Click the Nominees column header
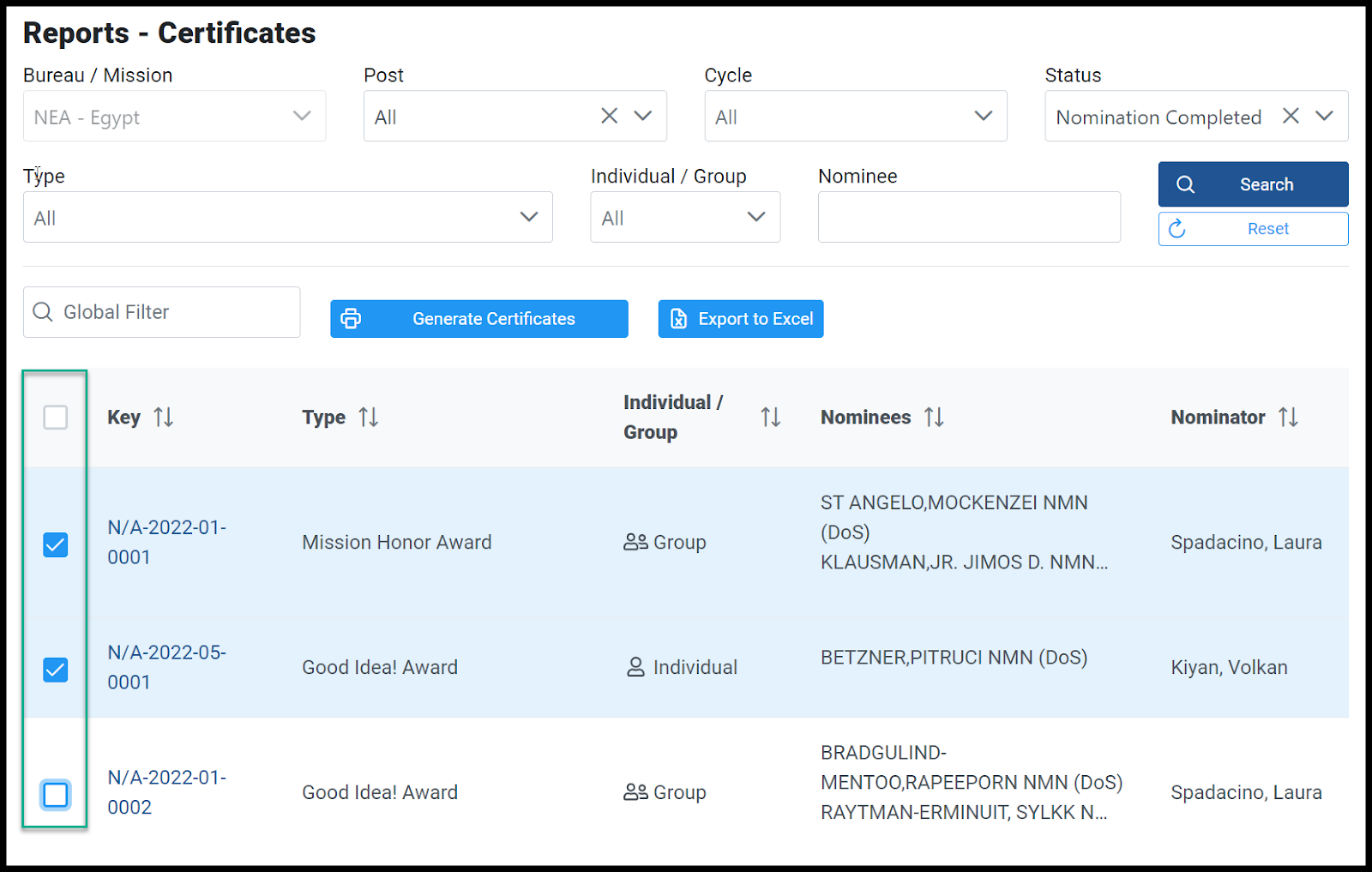Image resolution: width=1372 pixels, height=872 pixels. 865,418
